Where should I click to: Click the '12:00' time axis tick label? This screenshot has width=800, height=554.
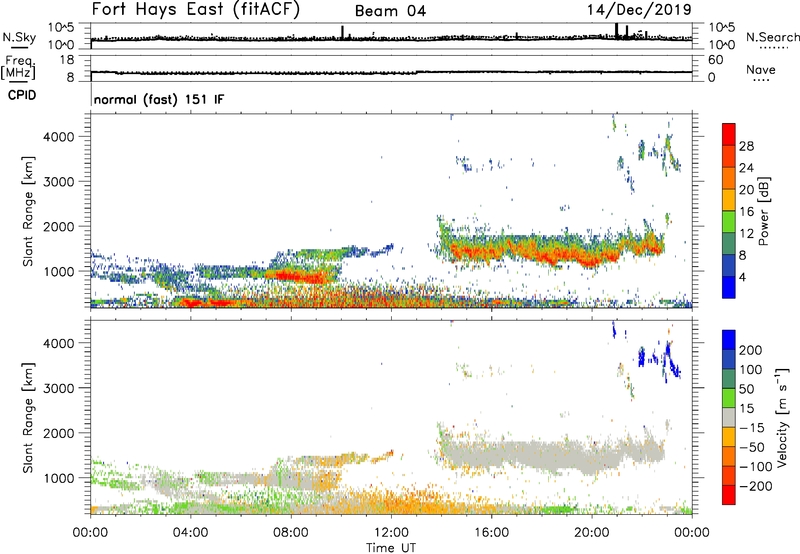[391, 533]
